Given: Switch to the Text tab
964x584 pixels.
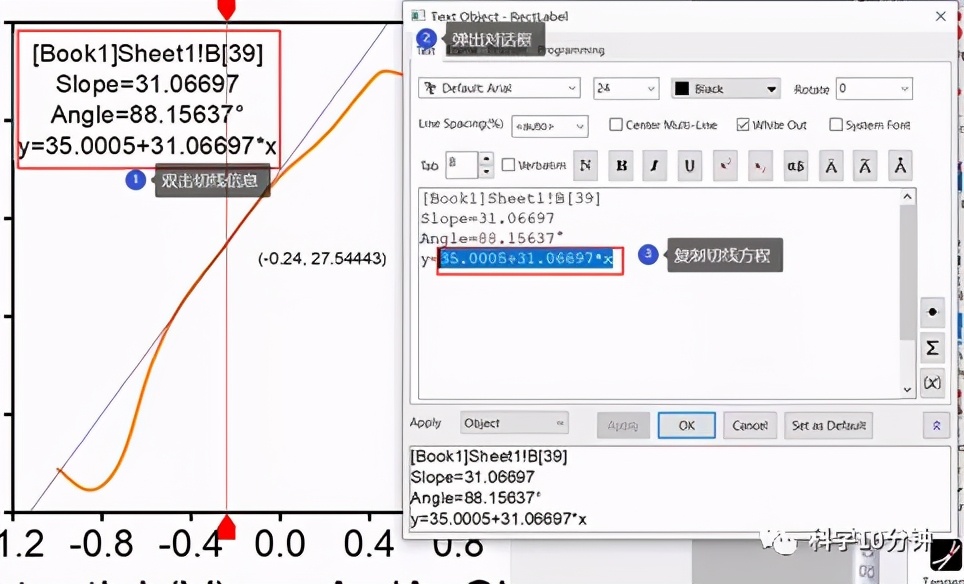Looking at the screenshot, I should [x=426, y=52].
